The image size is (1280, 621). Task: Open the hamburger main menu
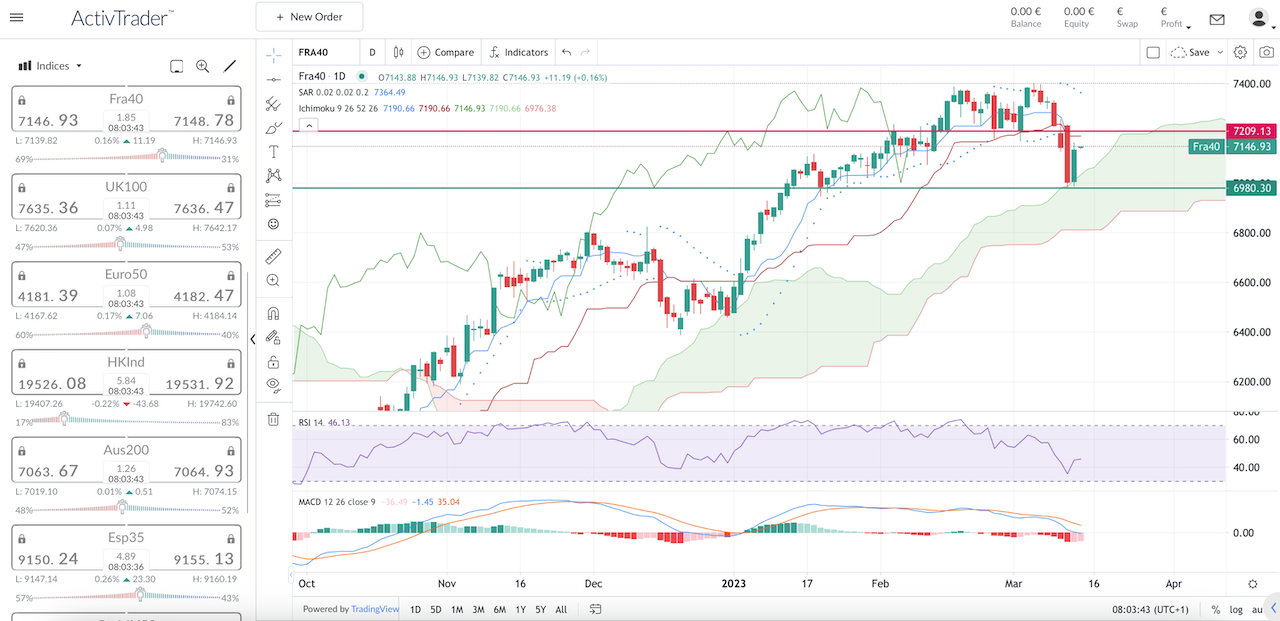click(x=16, y=18)
